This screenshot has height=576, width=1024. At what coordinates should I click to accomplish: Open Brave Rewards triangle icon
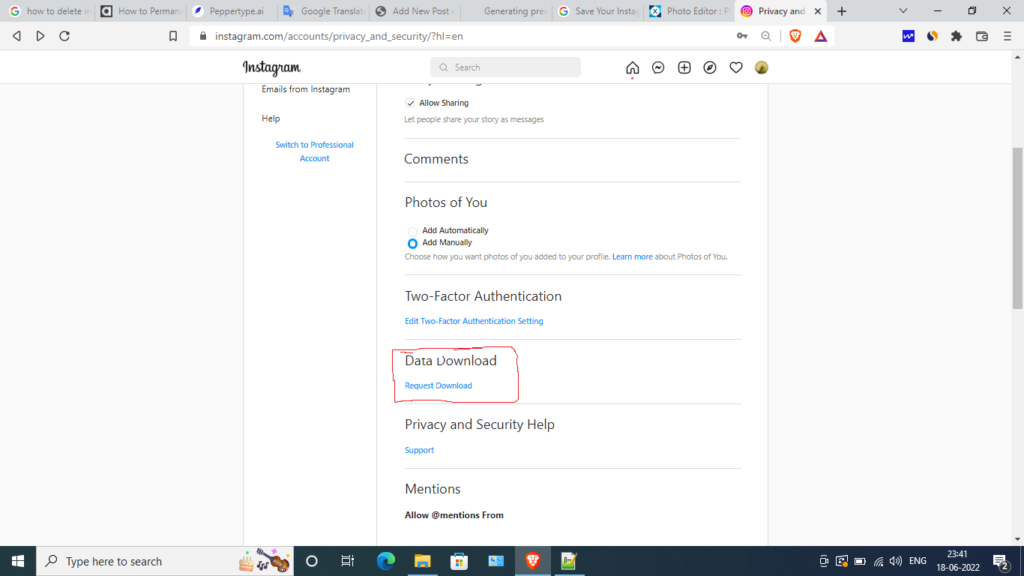point(820,36)
